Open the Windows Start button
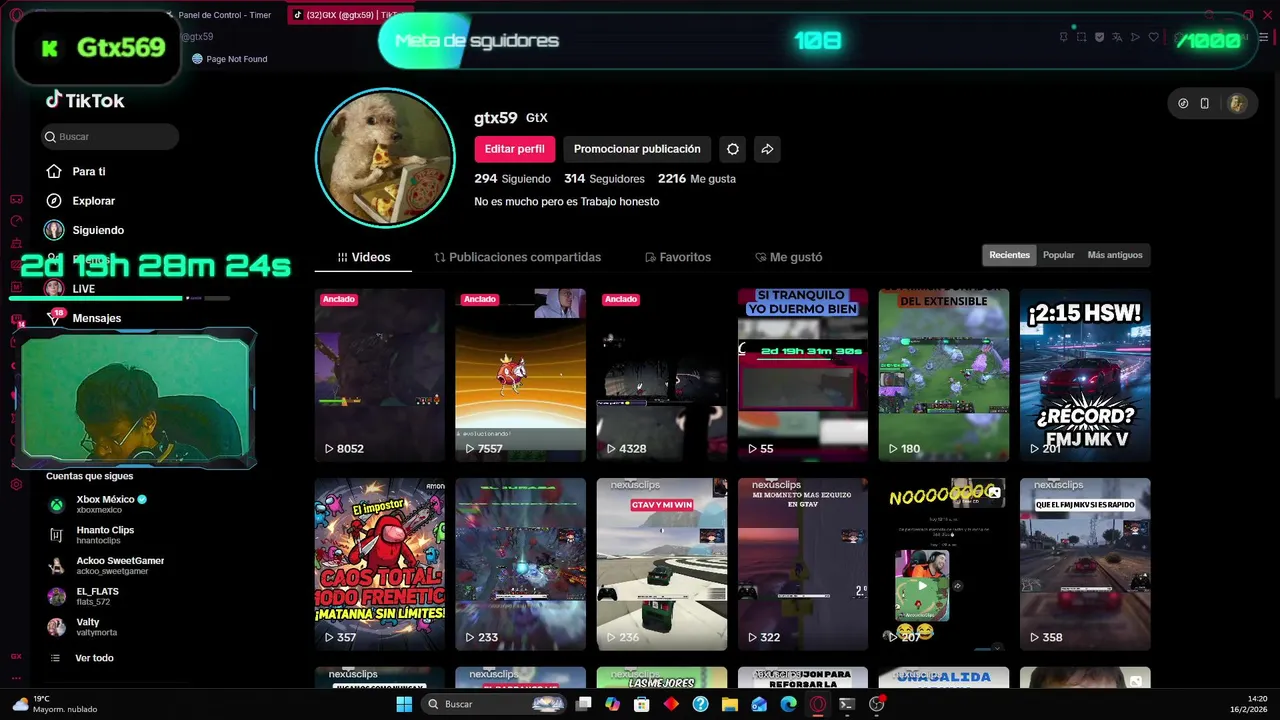 click(404, 704)
